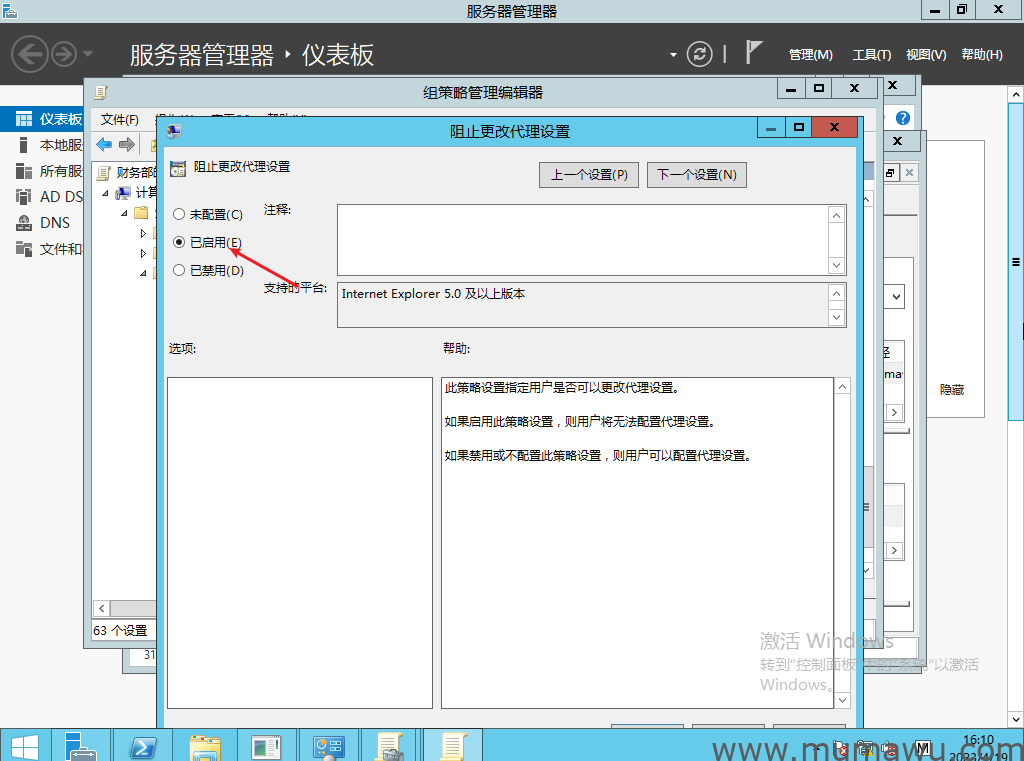Click the Server Manager refresh icon
Image resolution: width=1024 pixels, height=761 pixels.
coord(701,54)
